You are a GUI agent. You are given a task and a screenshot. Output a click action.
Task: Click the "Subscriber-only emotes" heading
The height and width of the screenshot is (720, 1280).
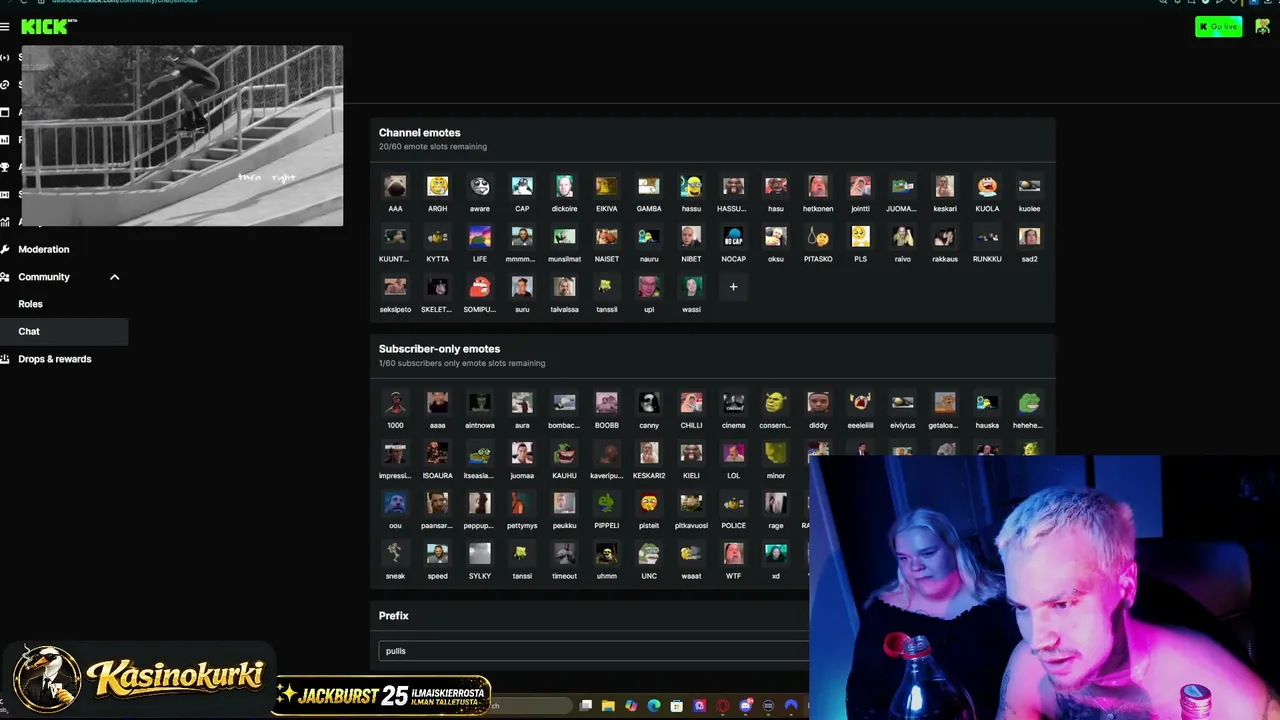click(x=439, y=349)
